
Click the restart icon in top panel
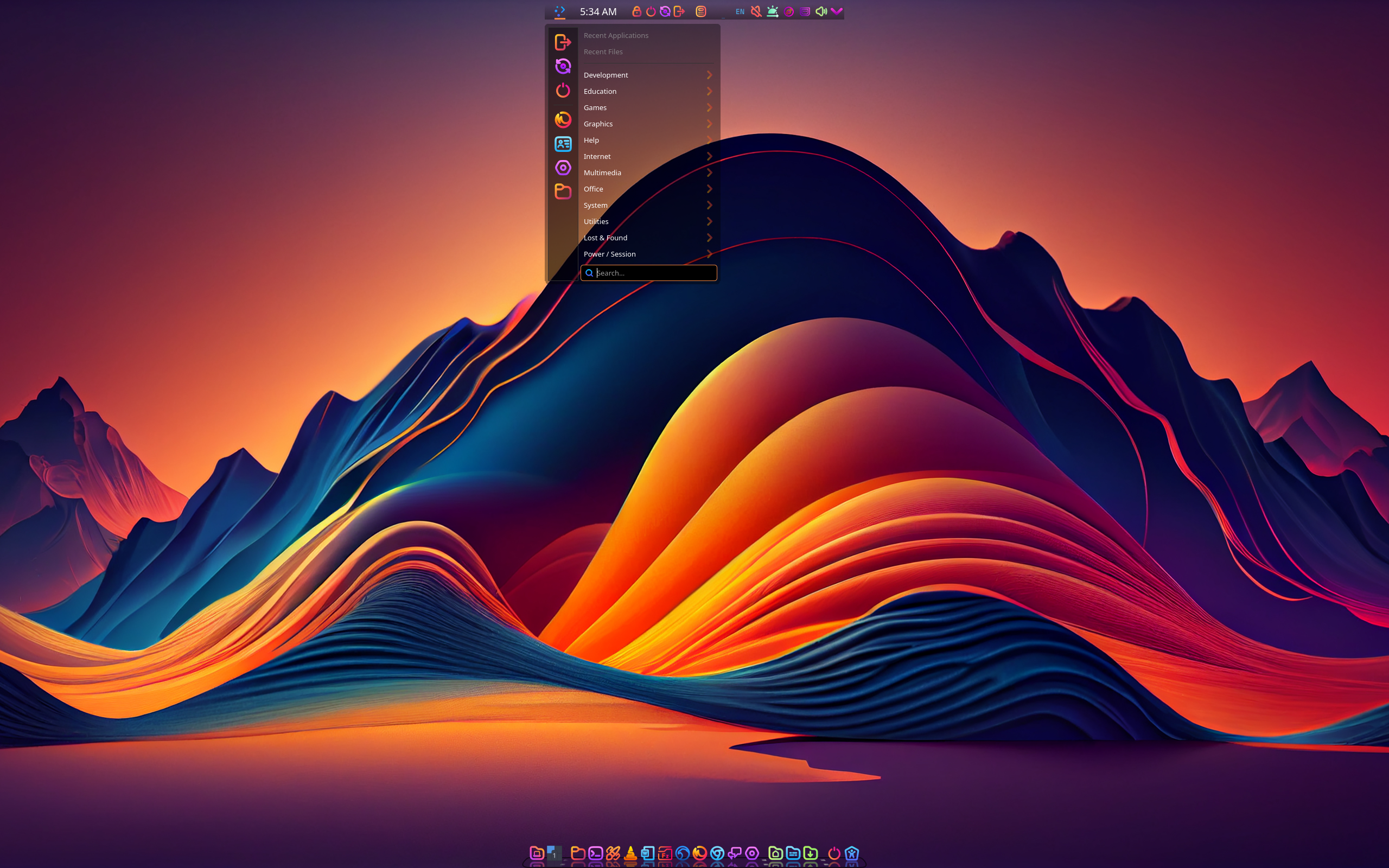coord(665,11)
